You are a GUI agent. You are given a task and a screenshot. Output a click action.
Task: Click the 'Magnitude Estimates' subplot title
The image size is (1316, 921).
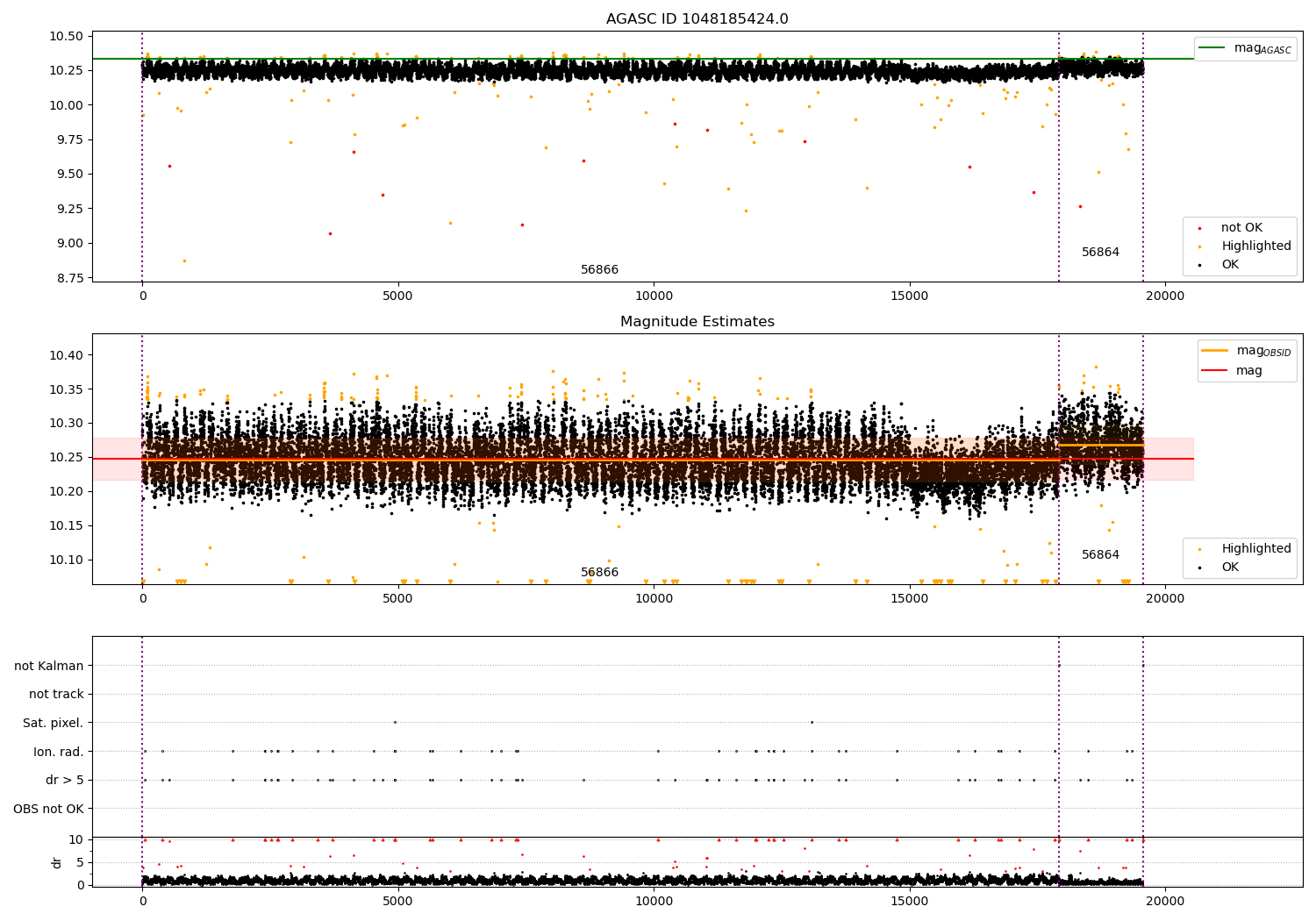coord(697,322)
